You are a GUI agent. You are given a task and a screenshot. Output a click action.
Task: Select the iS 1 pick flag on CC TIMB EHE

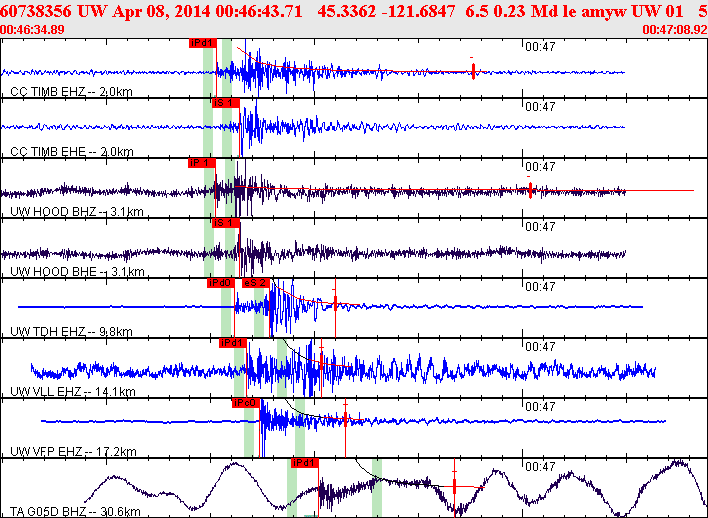[x=226, y=103]
